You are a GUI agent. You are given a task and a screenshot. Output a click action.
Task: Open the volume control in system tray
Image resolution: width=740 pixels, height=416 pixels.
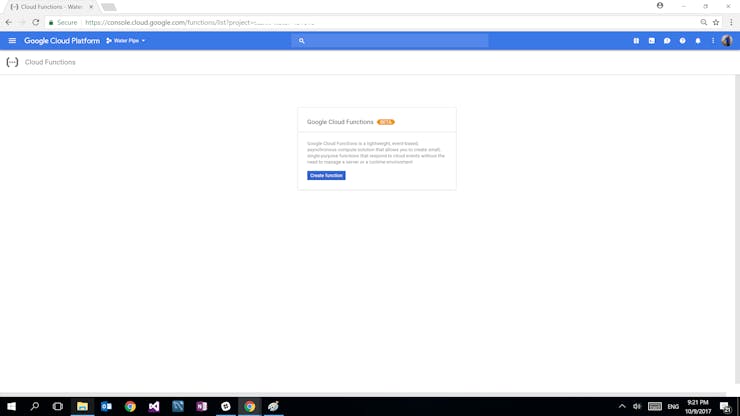click(x=637, y=407)
